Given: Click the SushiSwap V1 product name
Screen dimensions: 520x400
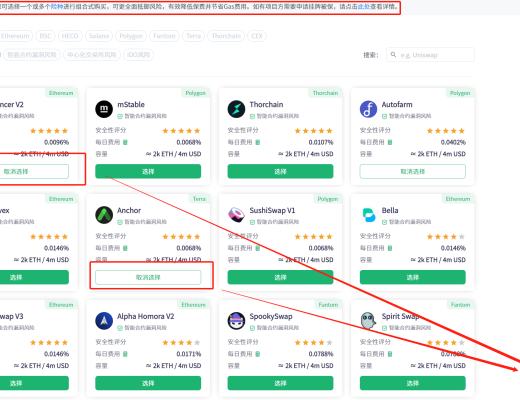Looking at the screenshot, I should 272,210.
